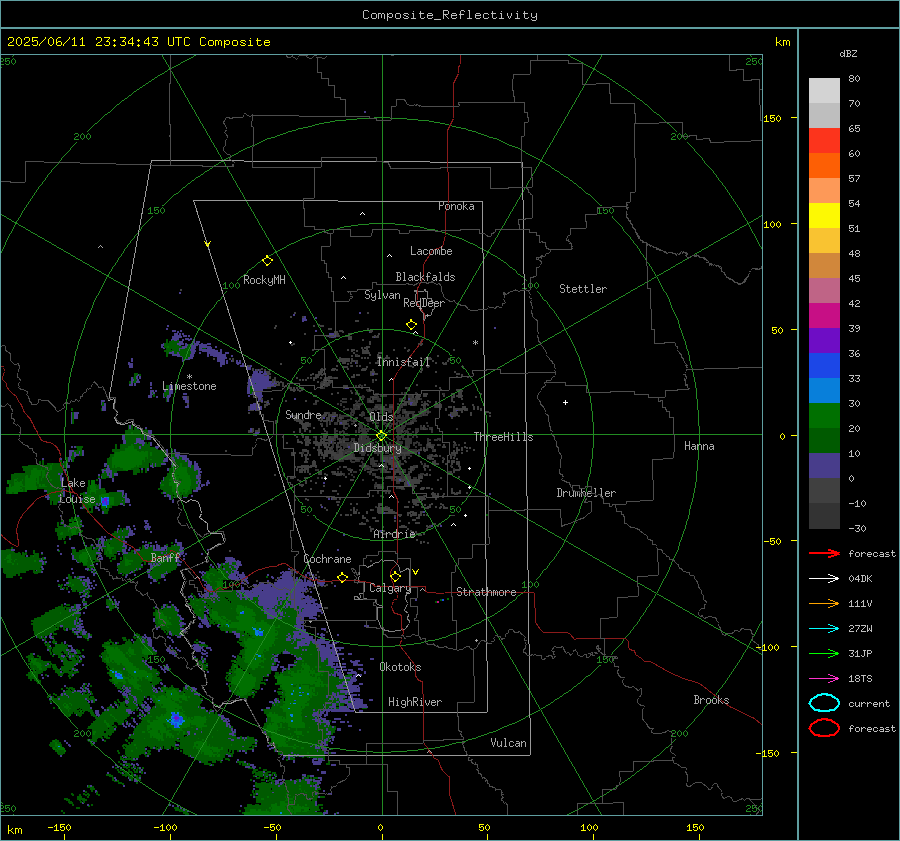Screen dimensions: 900x841
Task: Click the Sundre label
Action: 303,414
